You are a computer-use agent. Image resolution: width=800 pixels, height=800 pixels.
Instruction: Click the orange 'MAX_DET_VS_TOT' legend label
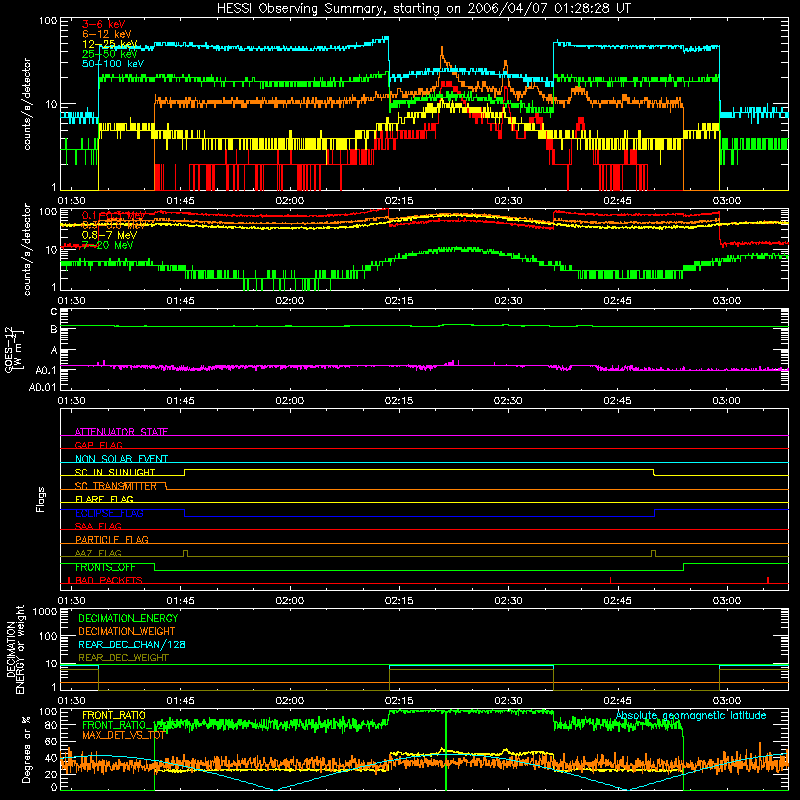click(124, 735)
